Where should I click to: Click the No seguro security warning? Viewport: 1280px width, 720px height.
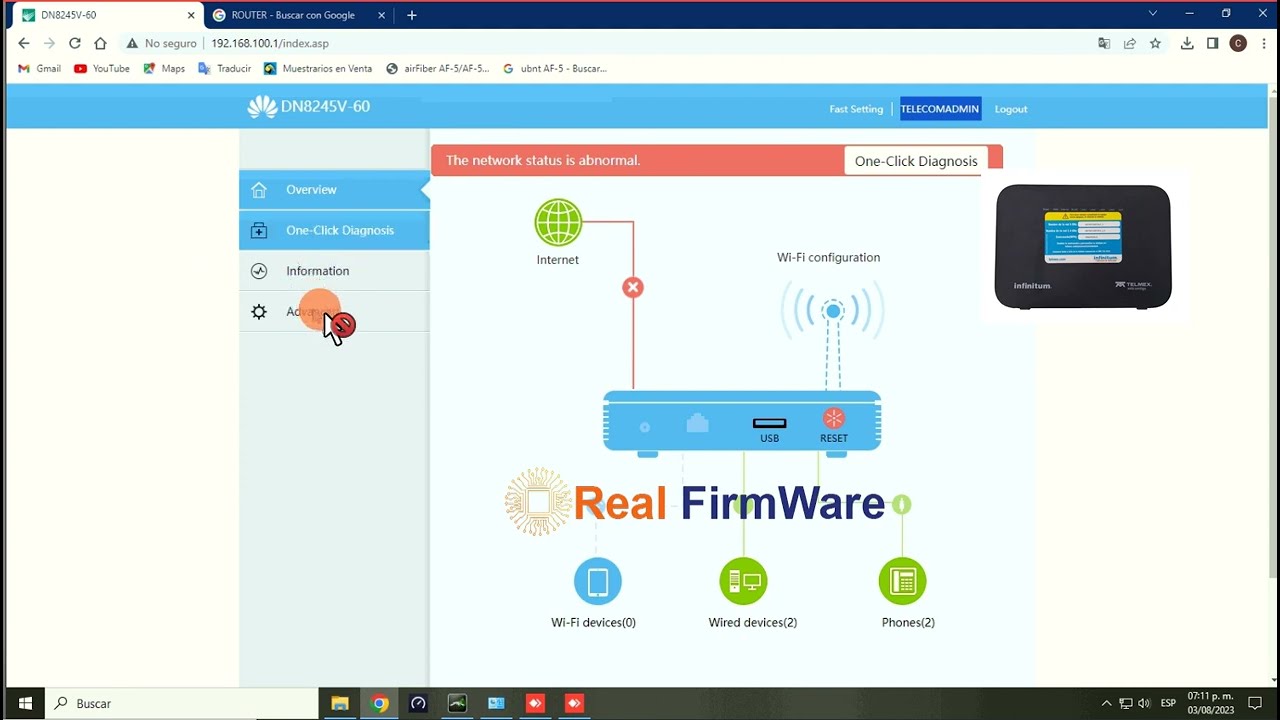(161, 43)
